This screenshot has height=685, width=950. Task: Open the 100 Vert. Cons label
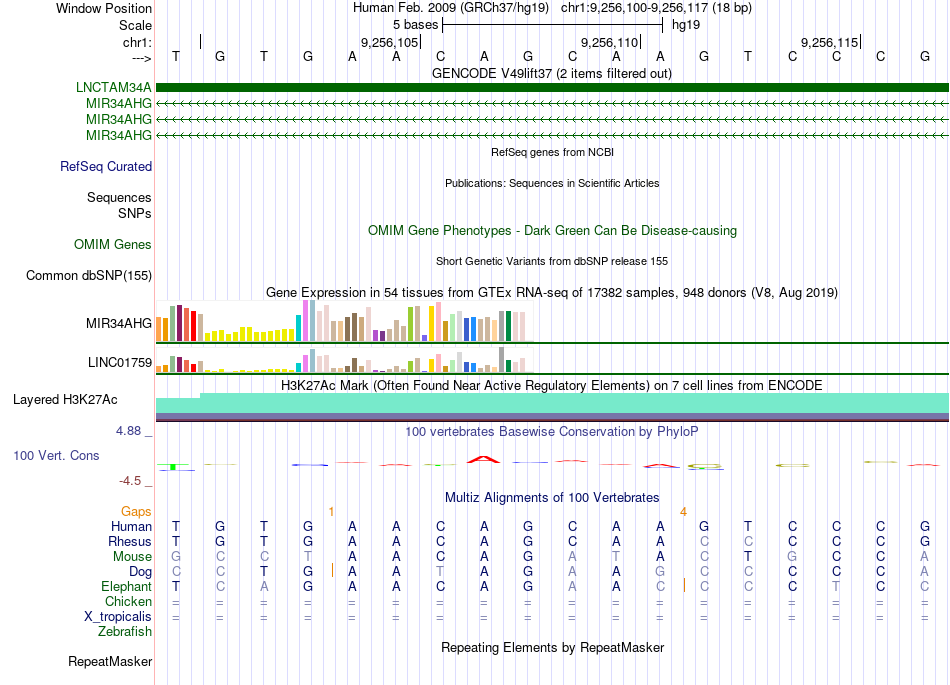(x=56, y=455)
